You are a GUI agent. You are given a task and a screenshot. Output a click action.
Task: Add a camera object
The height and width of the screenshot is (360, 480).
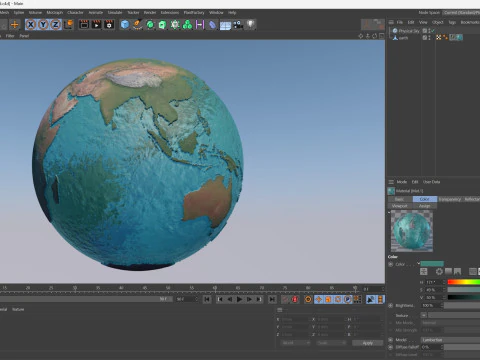pyautogui.click(x=238, y=25)
